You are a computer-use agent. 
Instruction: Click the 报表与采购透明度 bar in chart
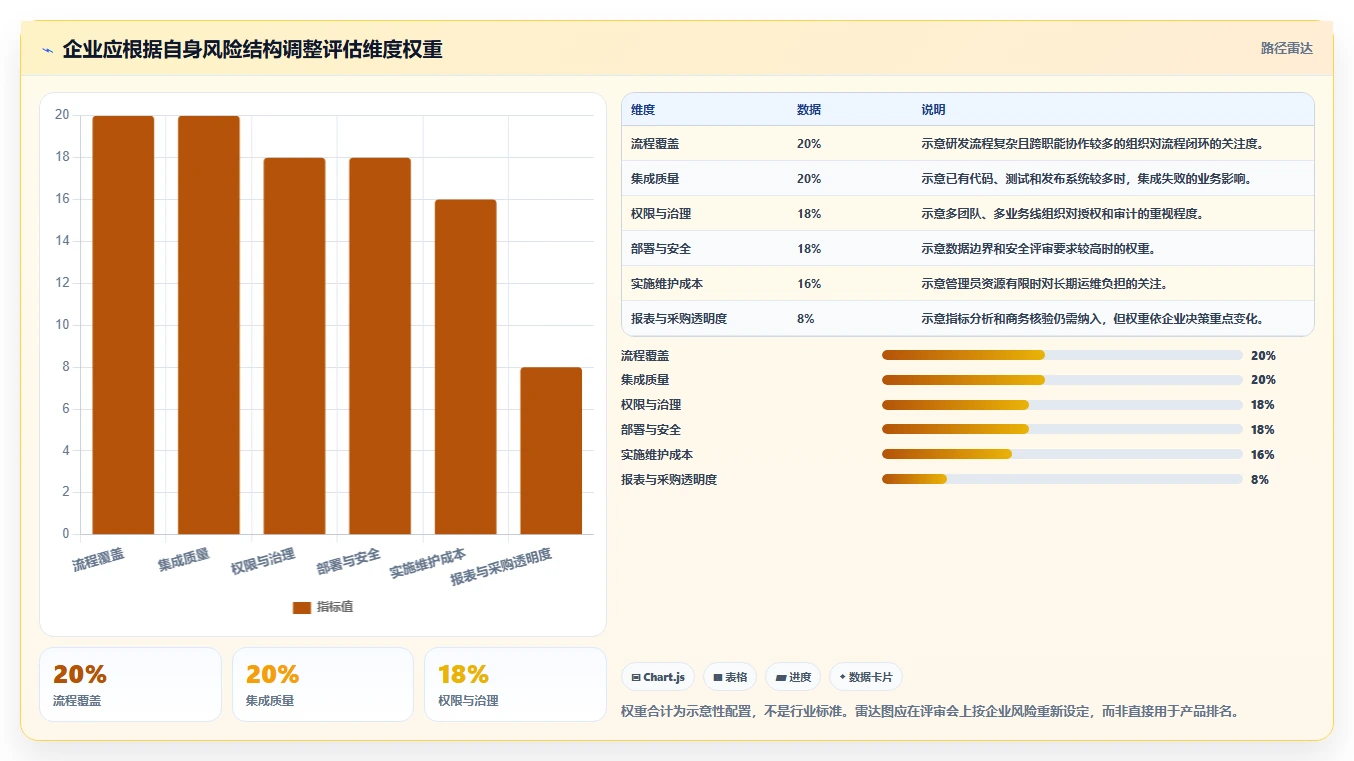coord(551,451)
